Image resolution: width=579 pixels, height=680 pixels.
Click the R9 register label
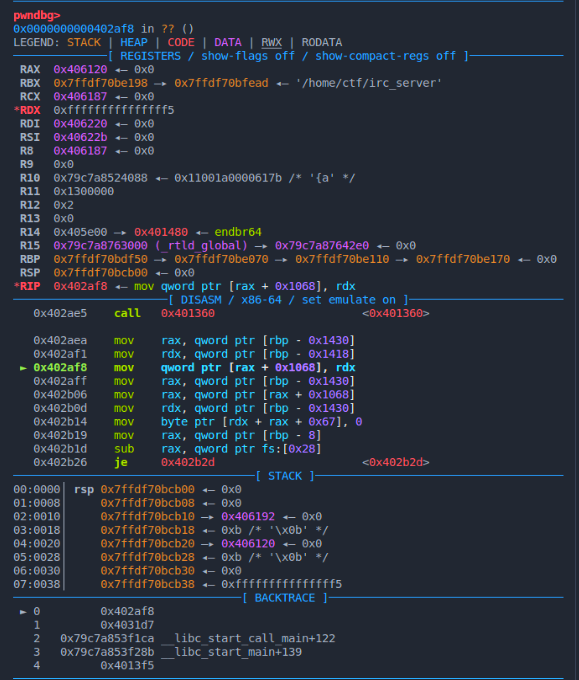[x=26, y=164]
